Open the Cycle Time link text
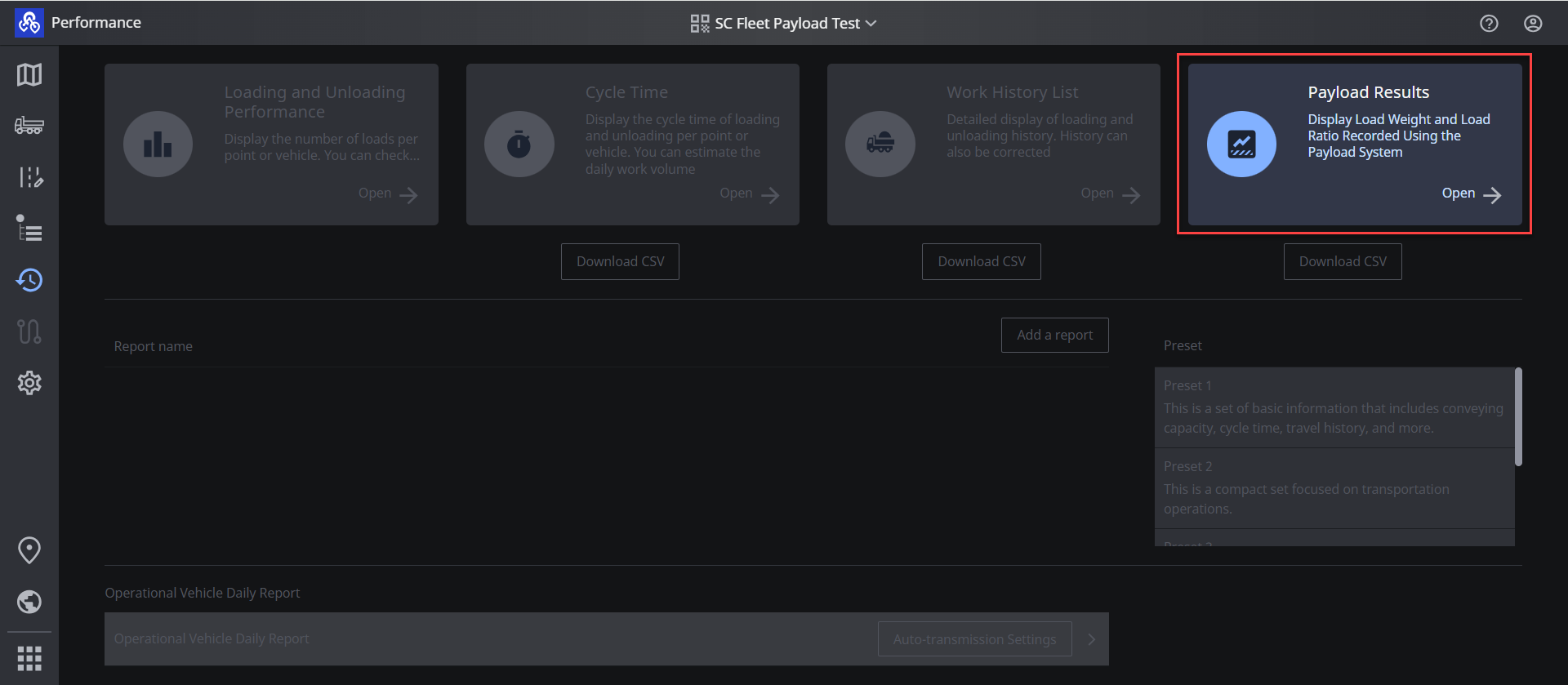The height and width of the screenshot is (685, 1568). point(736,193)
